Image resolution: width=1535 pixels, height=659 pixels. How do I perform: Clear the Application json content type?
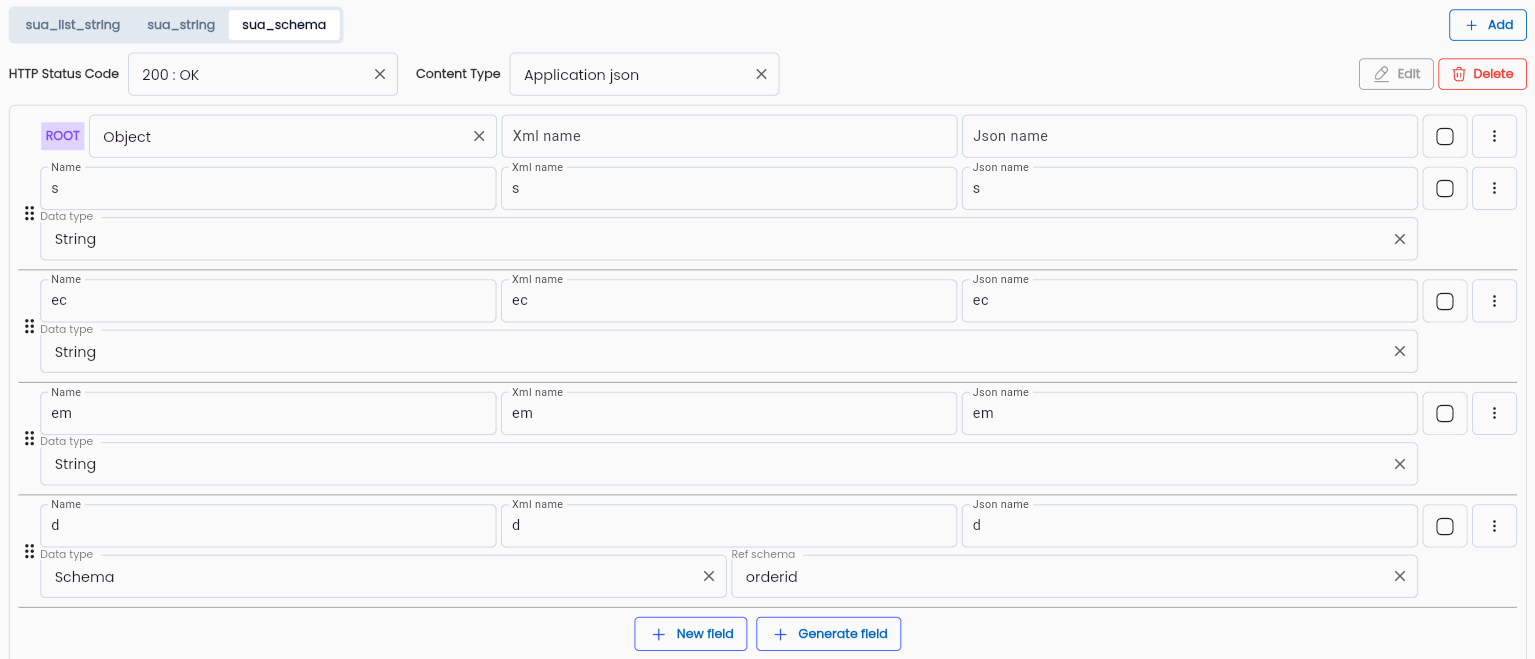pyautogui.click(x=761, y=74)
